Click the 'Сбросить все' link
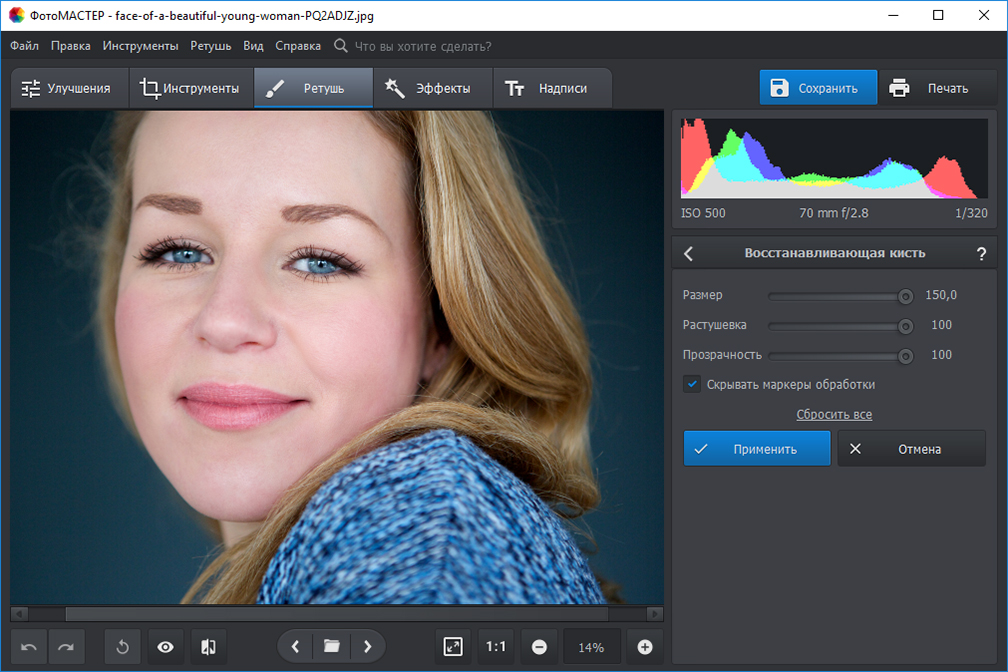Screen dimensions: 1008x672 coord(834,414)
